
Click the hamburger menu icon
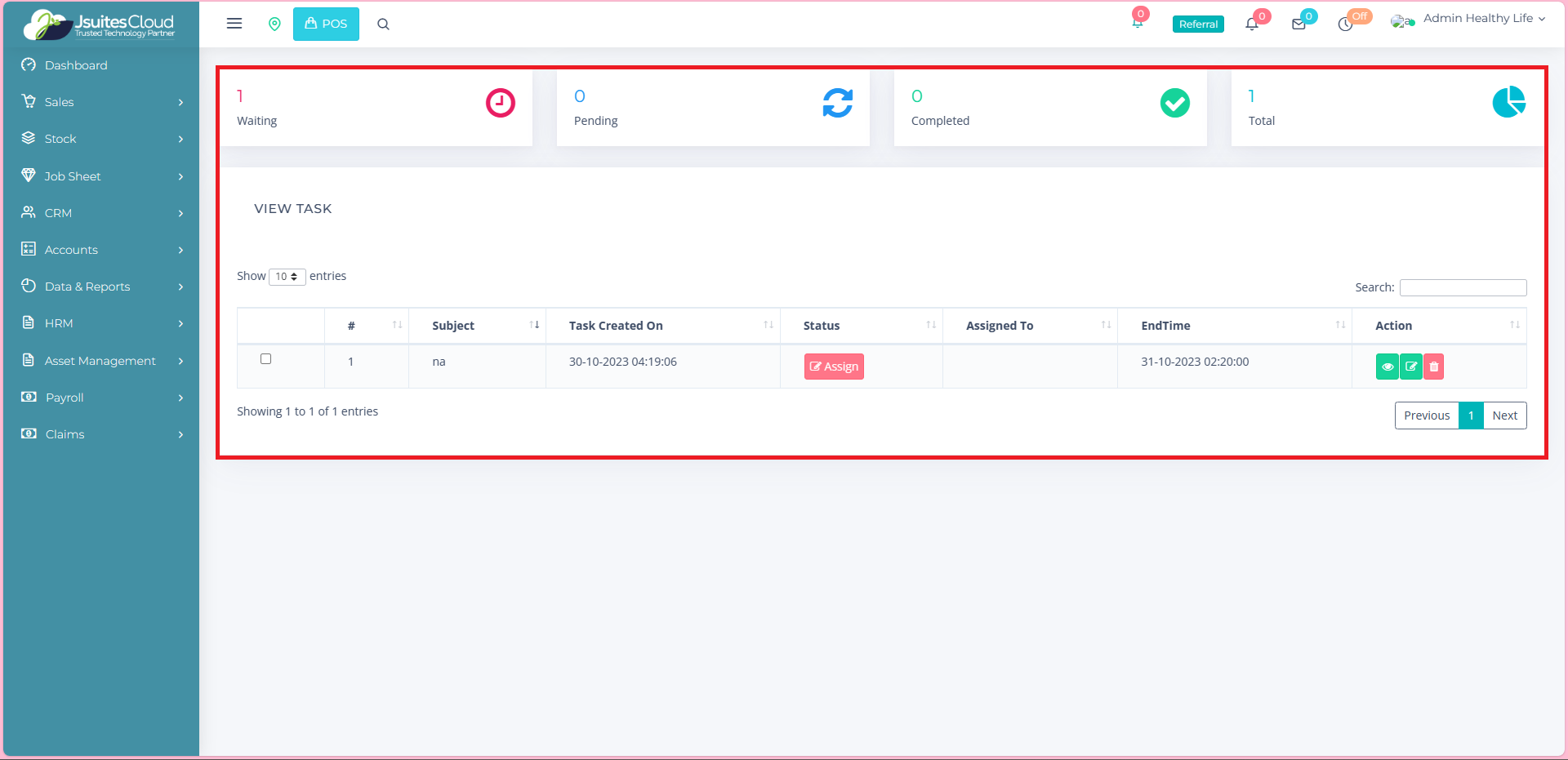click(x=234, y=24)
